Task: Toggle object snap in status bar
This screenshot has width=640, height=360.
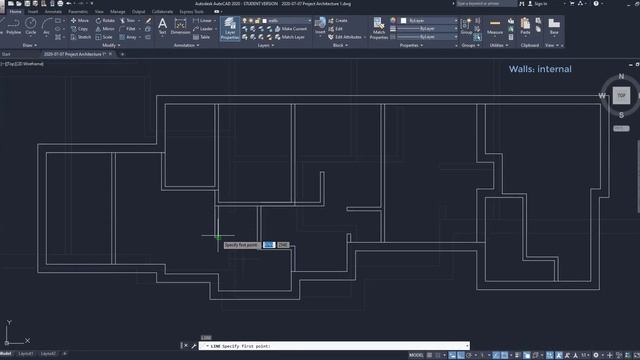Action: (504, 356)
